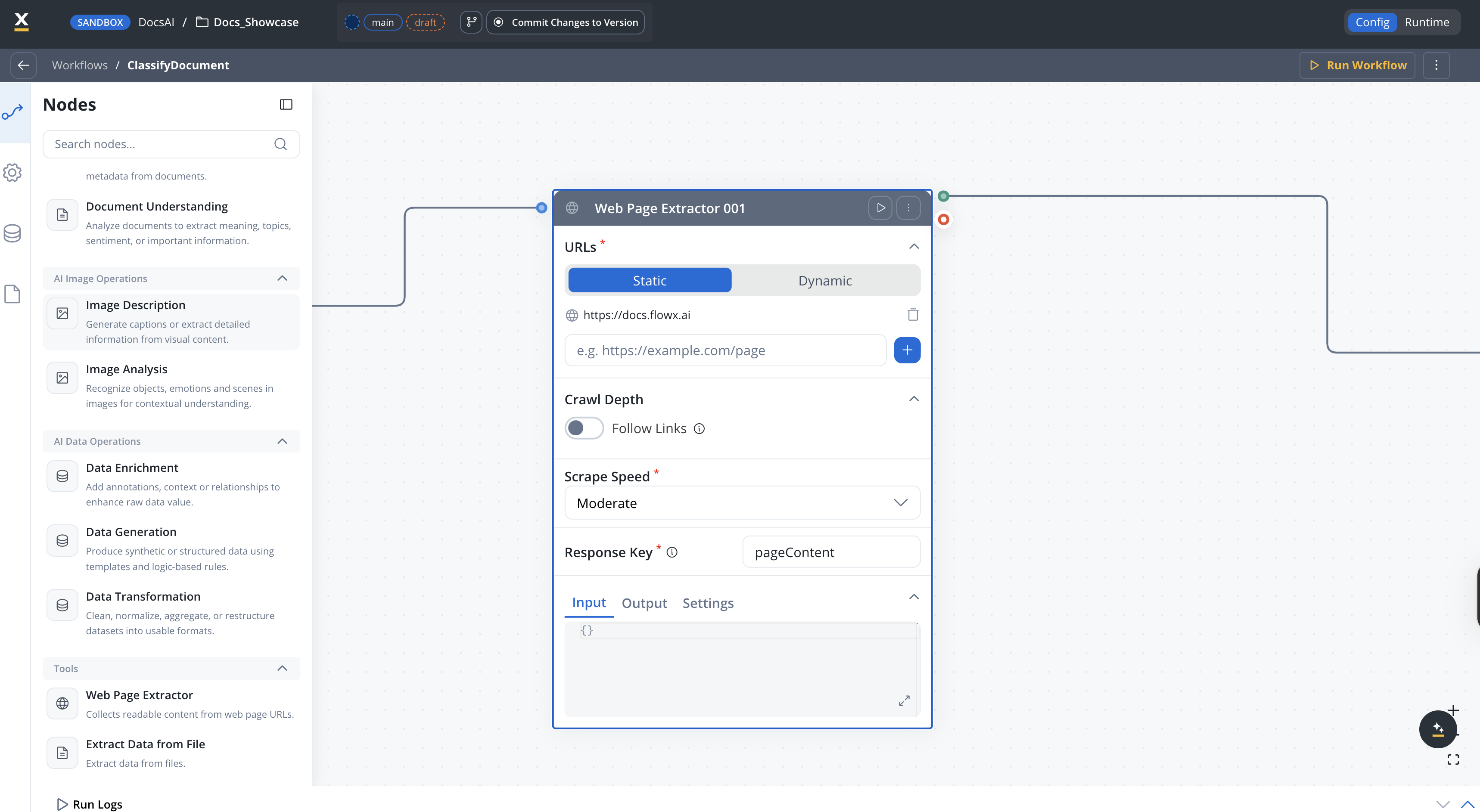
Task: Click the blue add URL plus button
Action: (907, 350)
